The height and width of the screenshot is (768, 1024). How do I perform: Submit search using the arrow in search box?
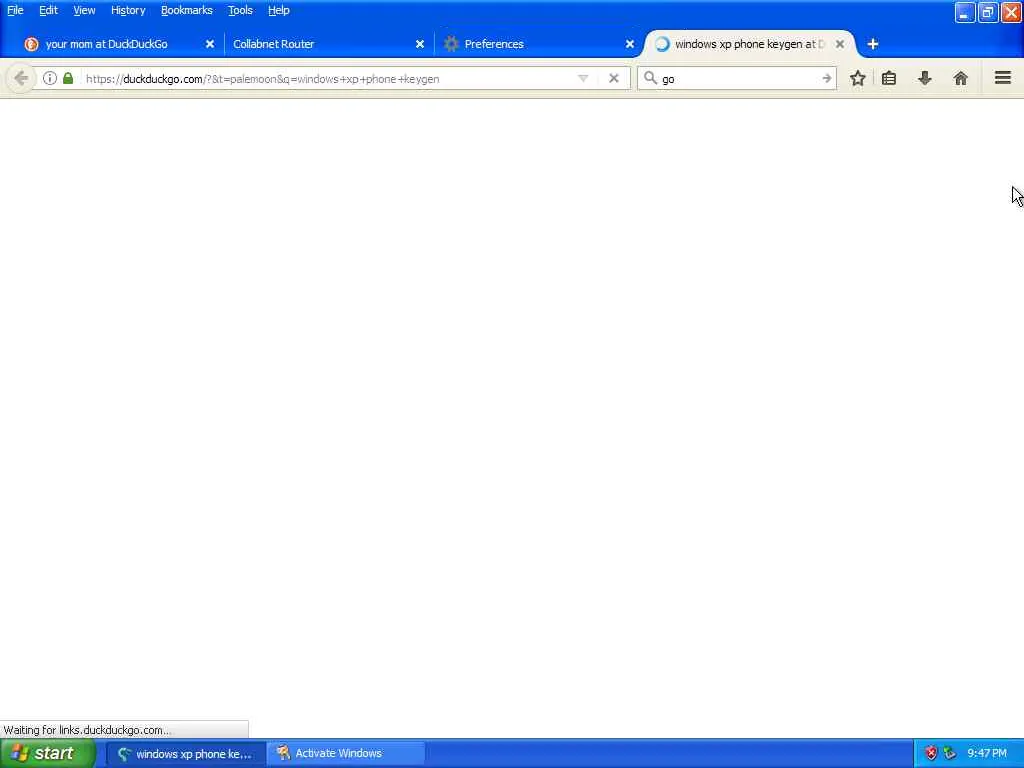coord(827,78)
